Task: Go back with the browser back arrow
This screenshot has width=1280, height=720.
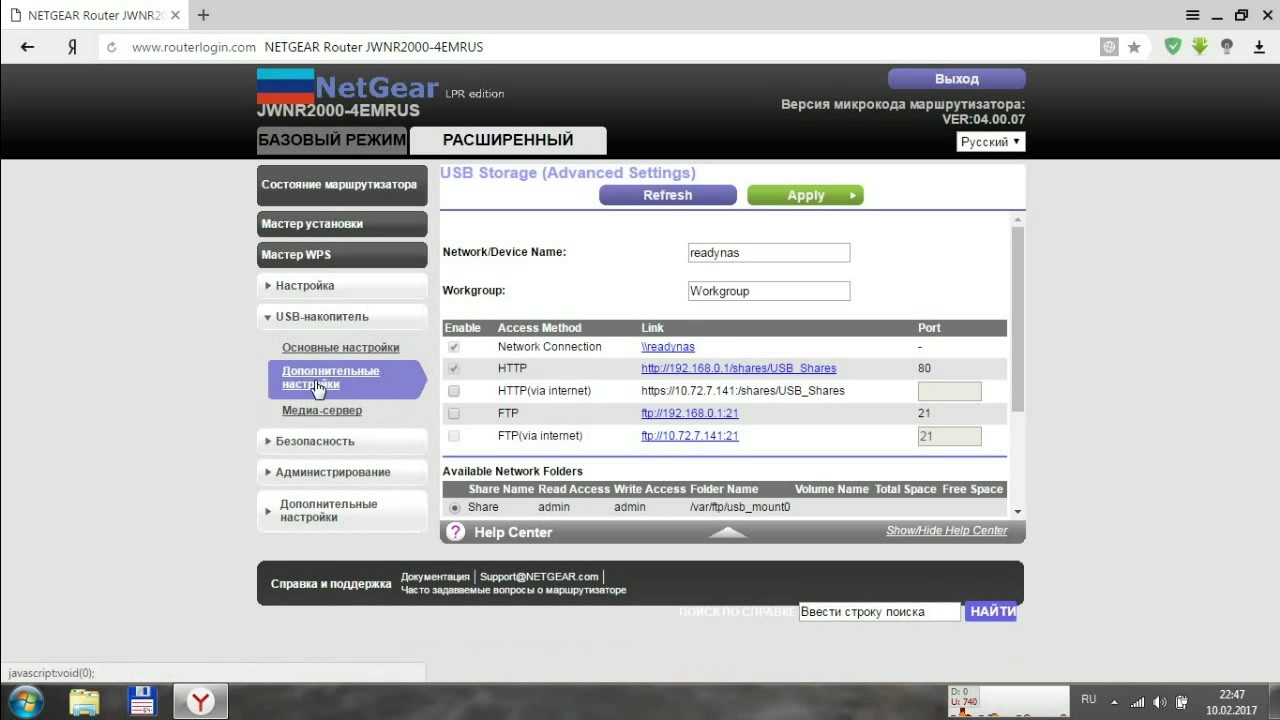Action: click(x=27, y=47)
